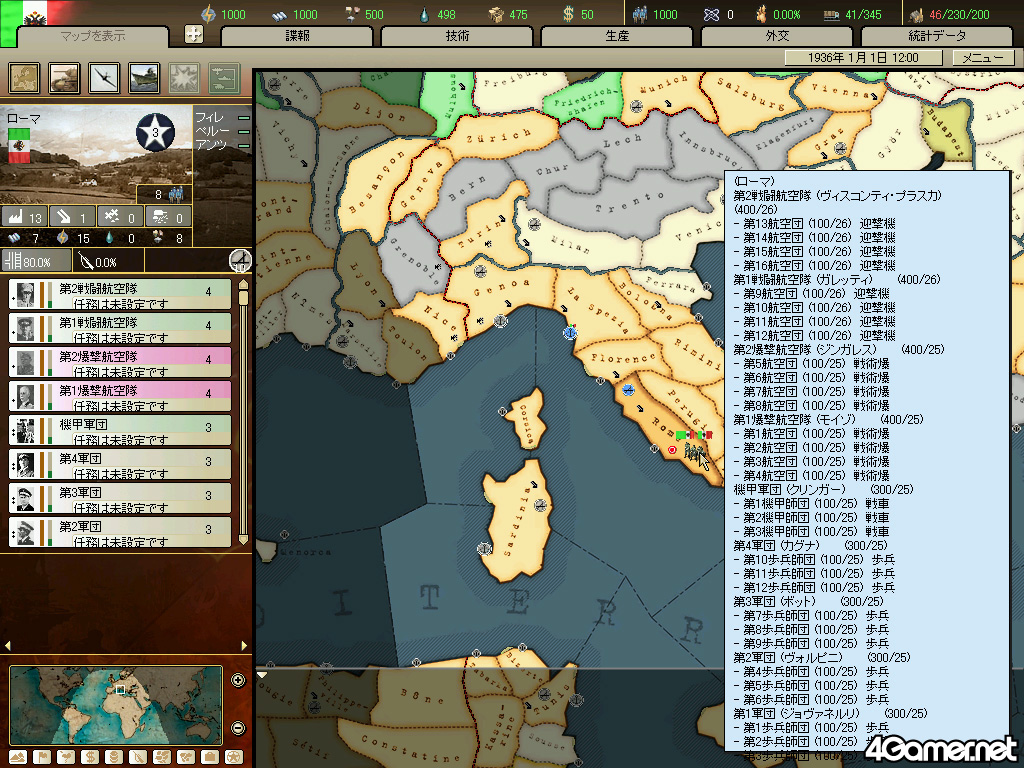Image resolution: width=1024 pixels, height=768 pixels.
Task: Click right arrow above the minimap
Action: point(244,645)
